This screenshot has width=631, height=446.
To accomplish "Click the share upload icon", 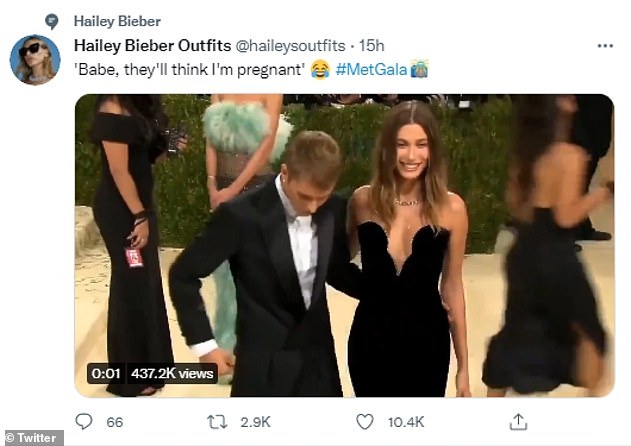I will click(517, 421).
